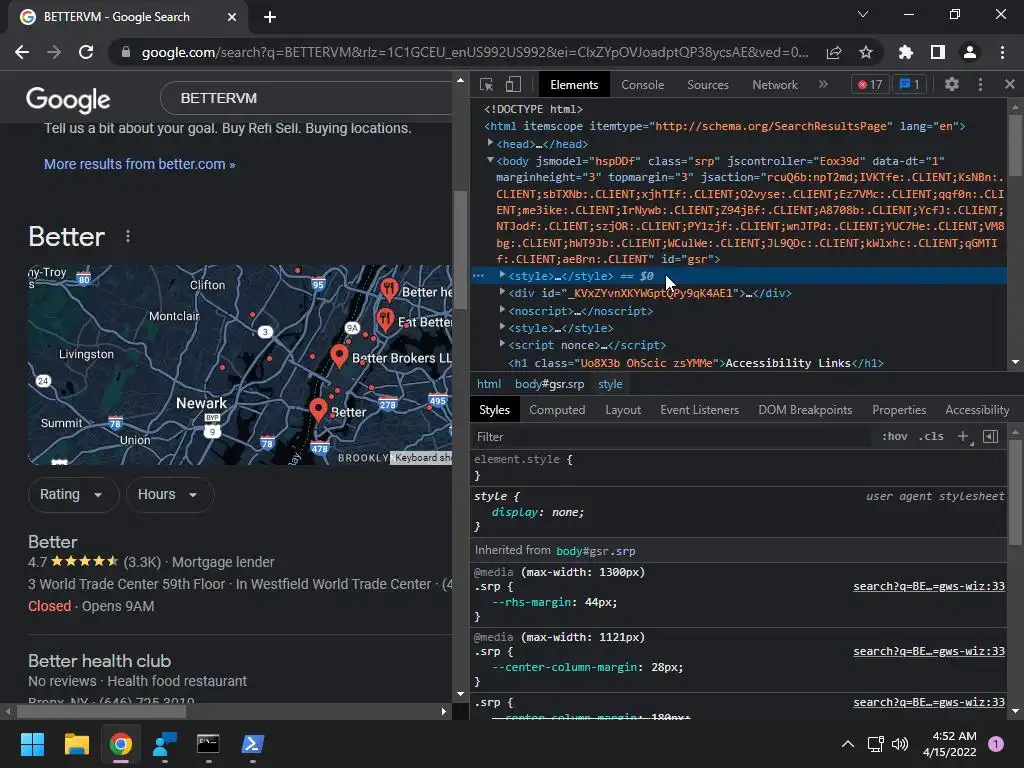
Task: Open the Windows Start menu
Action: click(x=32, y=744)
